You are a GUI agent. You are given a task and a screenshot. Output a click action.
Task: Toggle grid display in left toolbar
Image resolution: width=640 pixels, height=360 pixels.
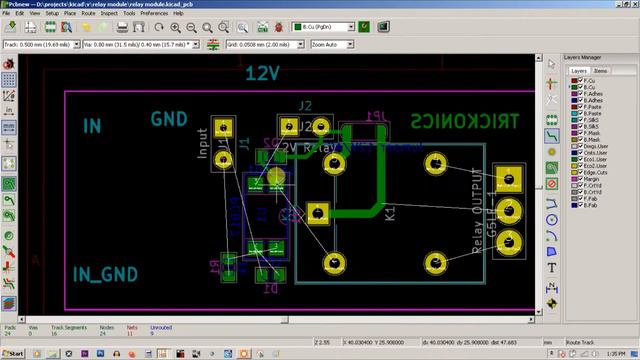pyautogui.click(x=9, y=80)
